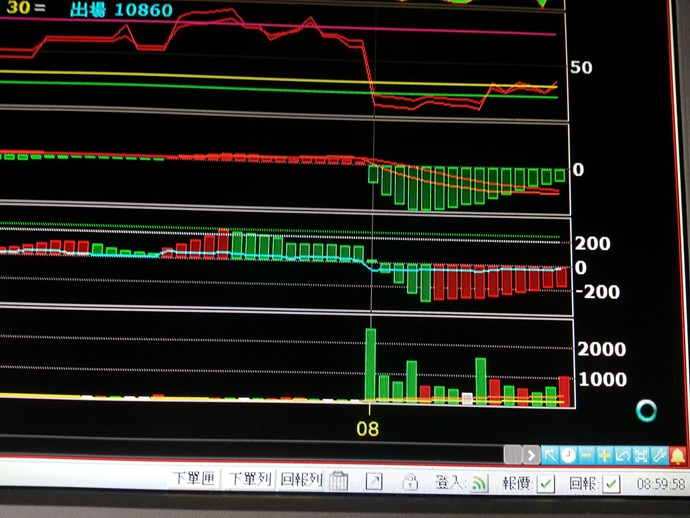
Task: Click the 50 oscillator axis value
Action: (581, 67)
